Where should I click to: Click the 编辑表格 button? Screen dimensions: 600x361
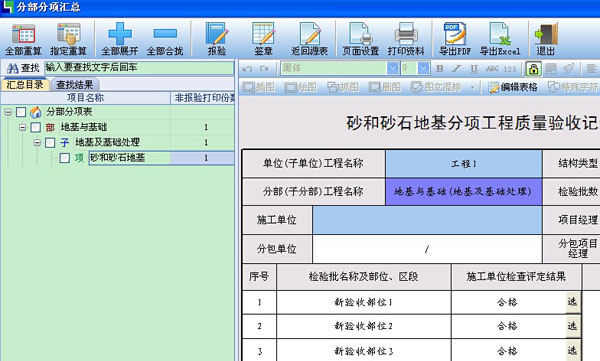(513, 87)
